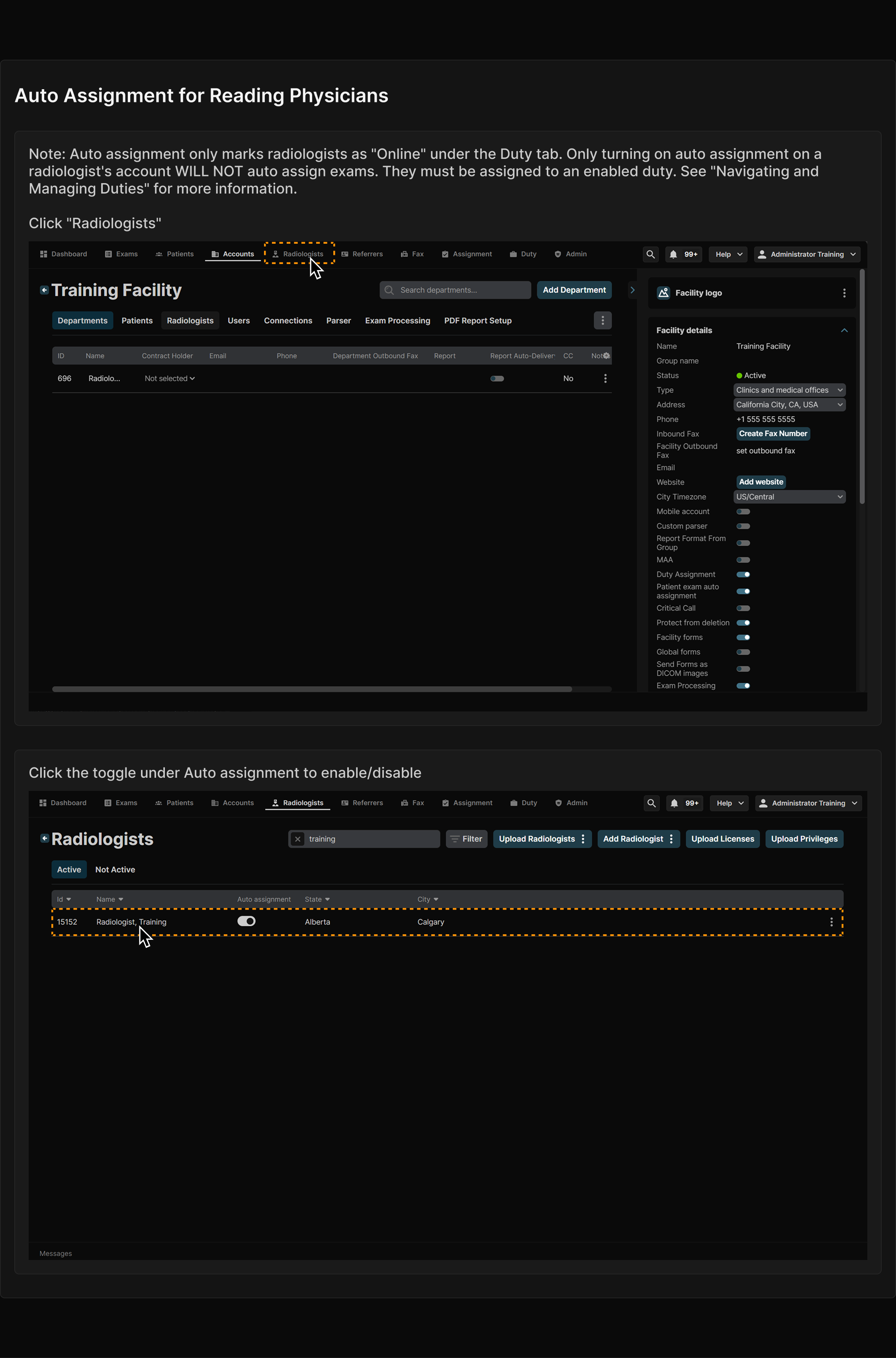The width and height of the screenshot is (896, 1358).
Task: Open the City Timezone dropdown
Action: (789, 497)
